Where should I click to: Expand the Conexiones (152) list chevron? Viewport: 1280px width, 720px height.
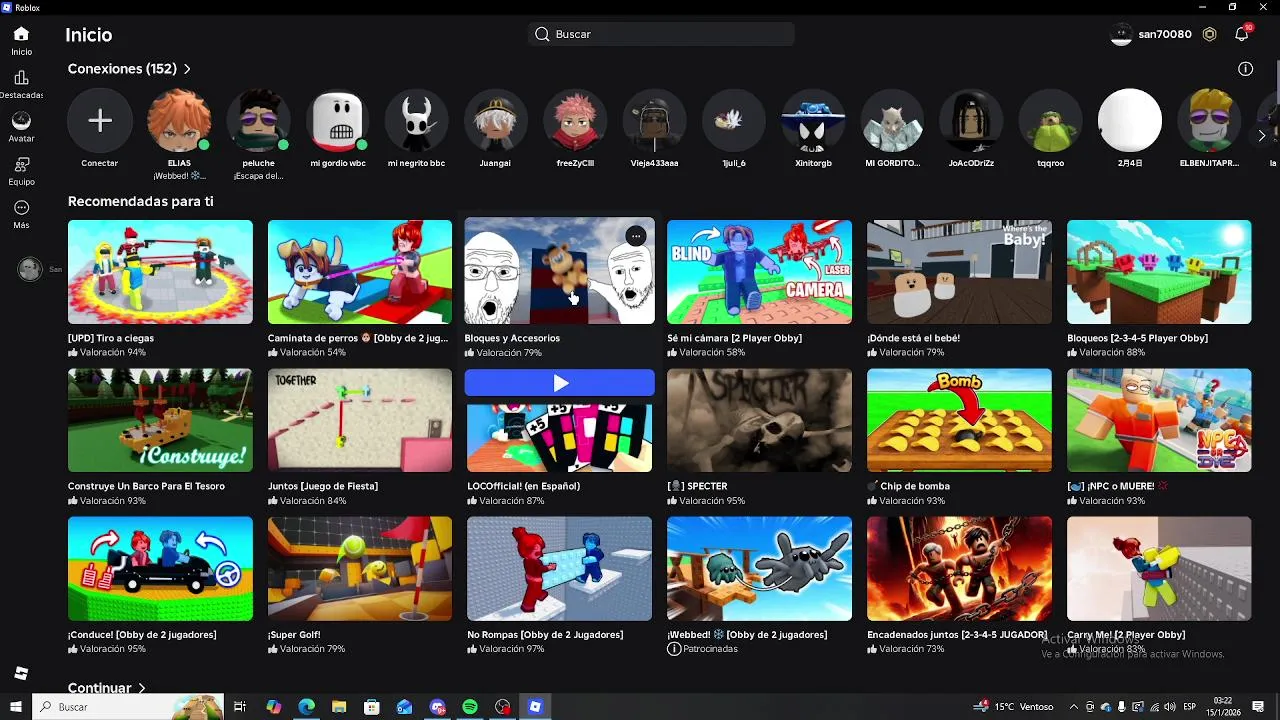(x=187, y=69)
